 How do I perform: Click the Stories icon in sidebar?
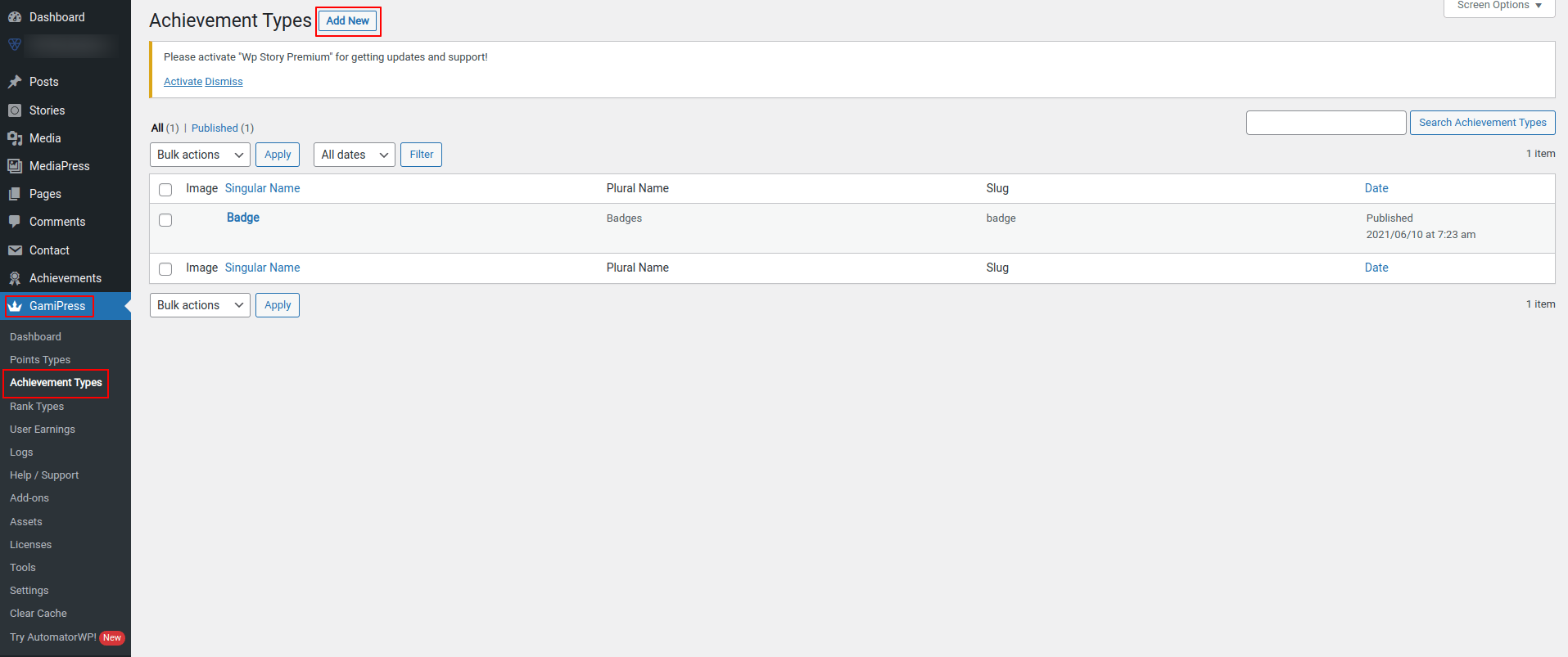[x=15, y=110]
